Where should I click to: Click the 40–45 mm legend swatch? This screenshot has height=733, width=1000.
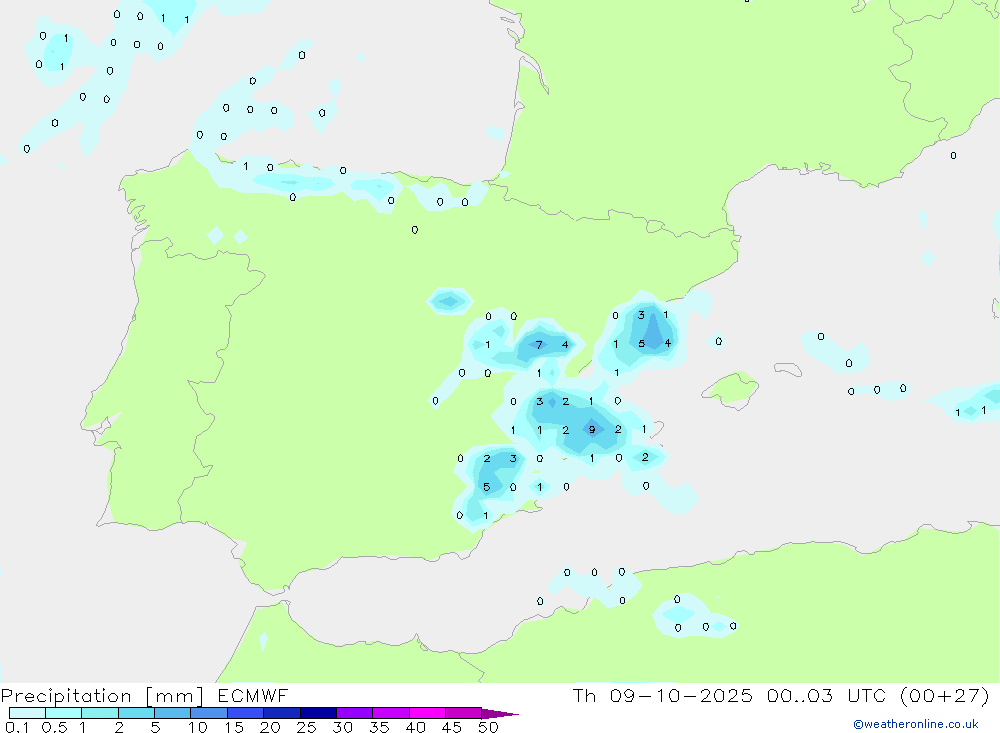[x=427, y=713]
